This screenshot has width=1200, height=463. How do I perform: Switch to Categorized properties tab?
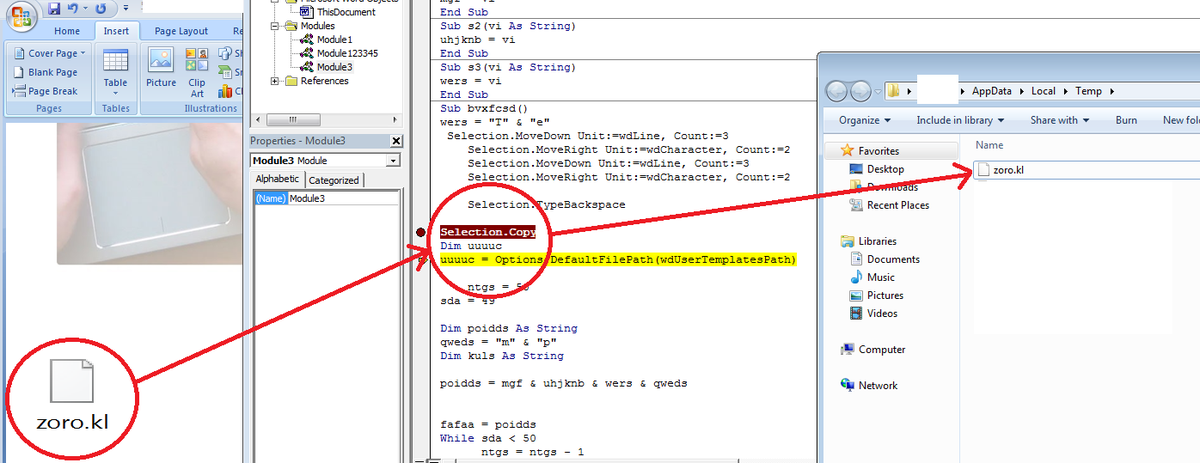(x=334, y=180)
